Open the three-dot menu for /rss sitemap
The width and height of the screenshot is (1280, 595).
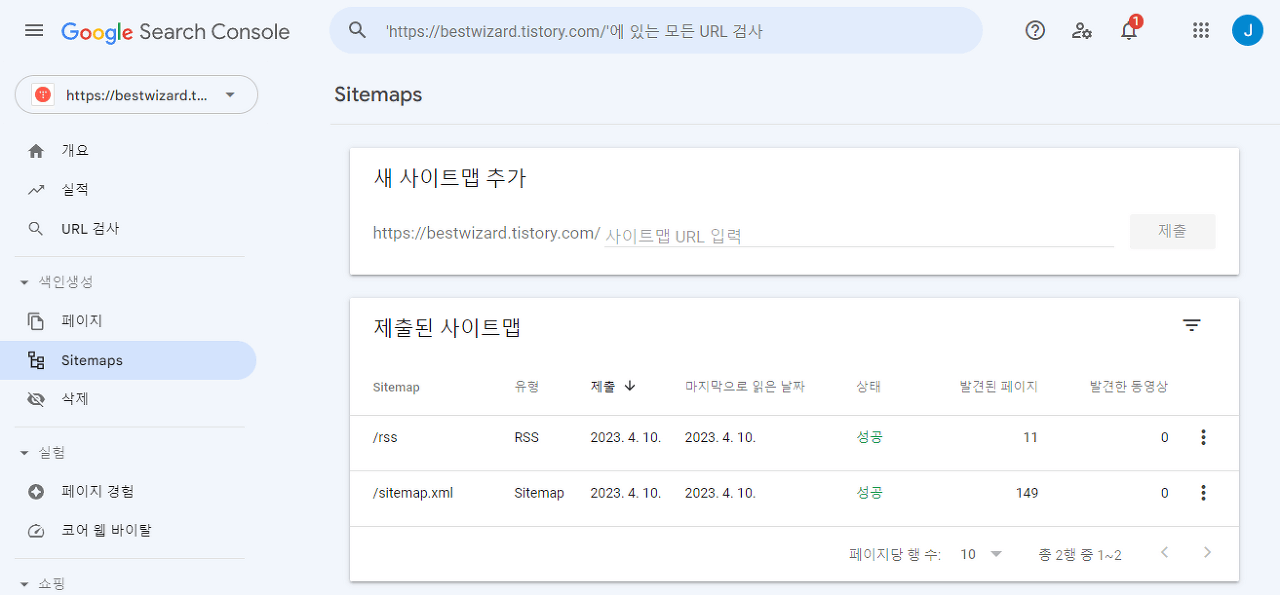(x=1203, y=437)
